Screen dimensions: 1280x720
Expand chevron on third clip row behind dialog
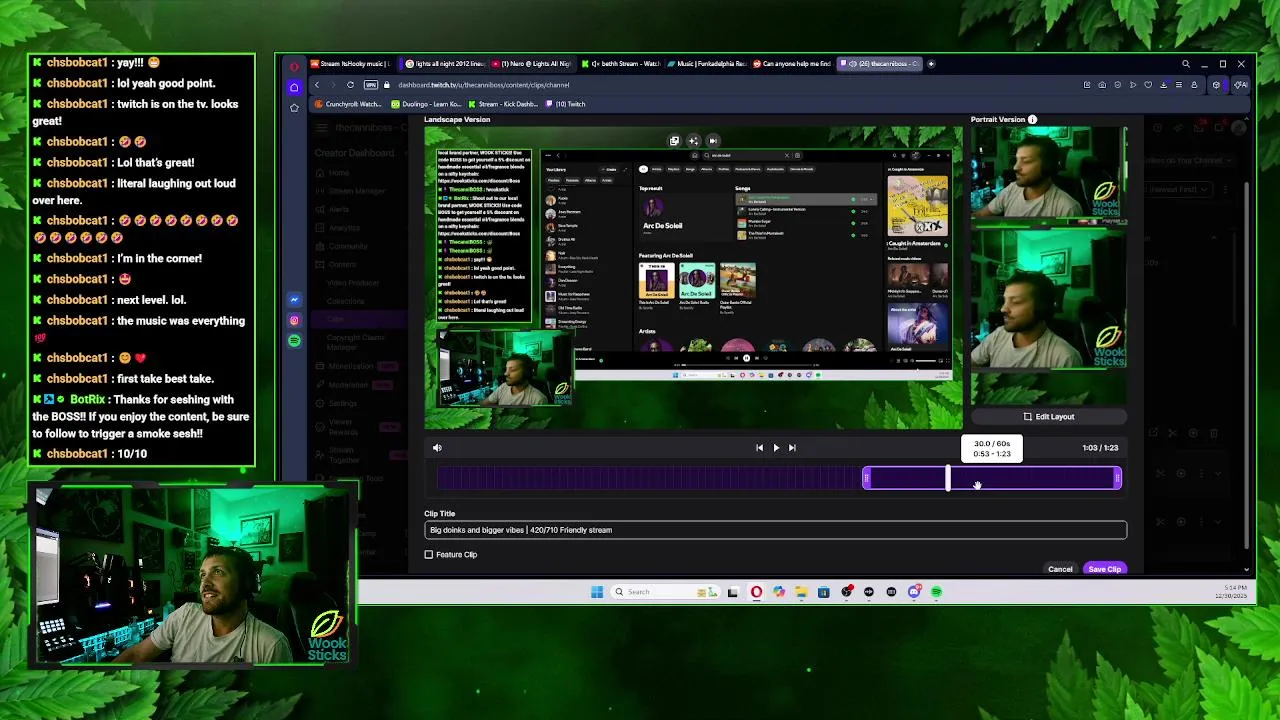pos(1217,521)
